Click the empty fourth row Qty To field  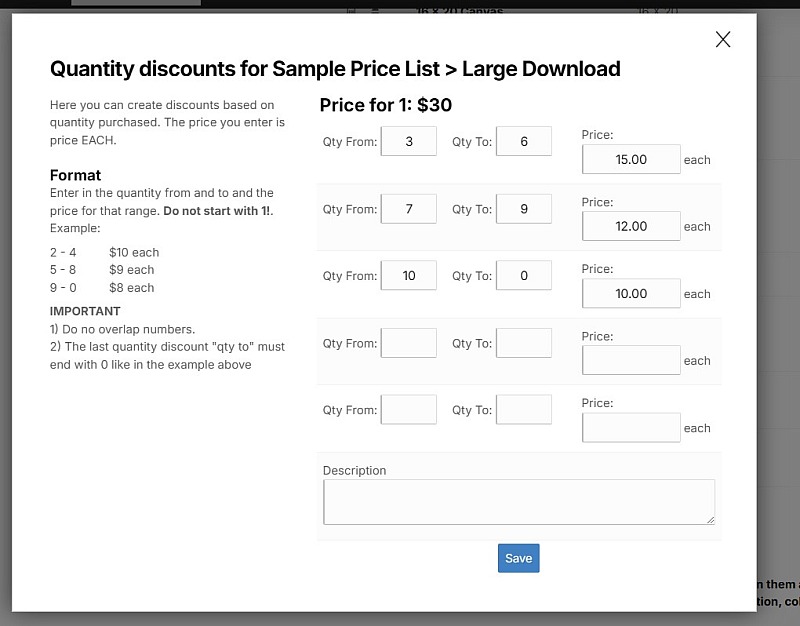coord(524,343)
